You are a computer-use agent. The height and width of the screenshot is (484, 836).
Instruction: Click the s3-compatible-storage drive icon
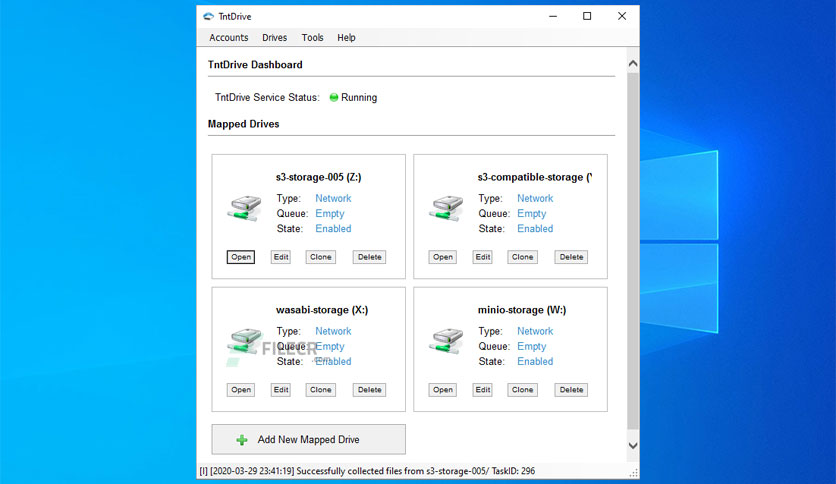coord(447,208)
